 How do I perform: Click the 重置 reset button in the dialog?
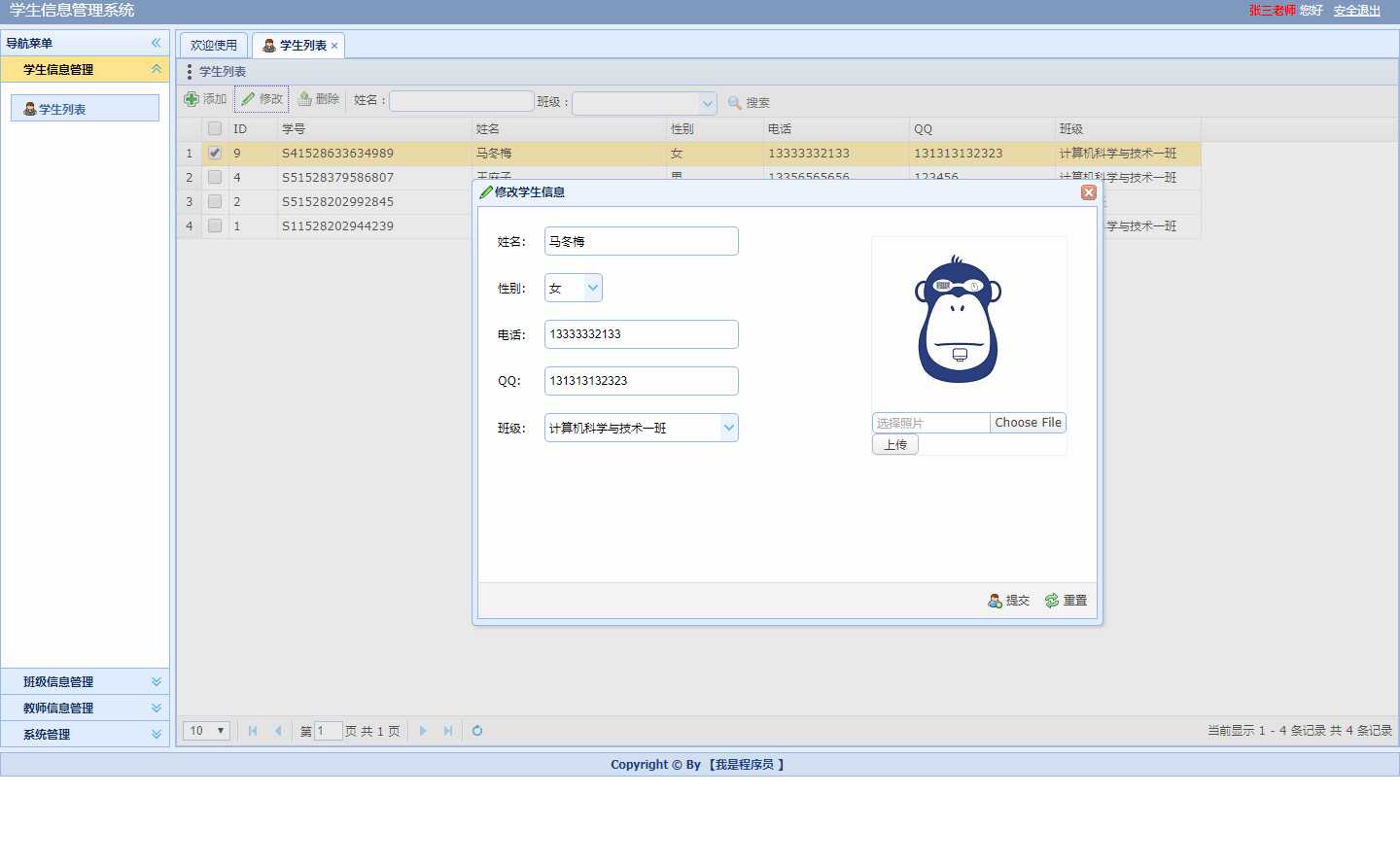pyautogui.click(x=1066, y=601)
